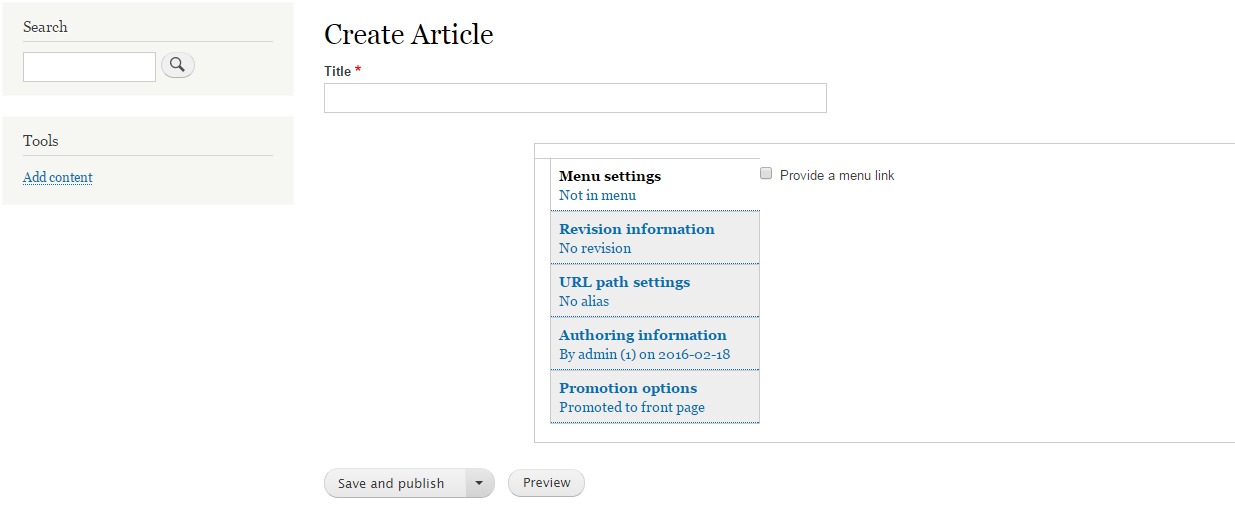Open the Add content link

[x=58, y=177]
